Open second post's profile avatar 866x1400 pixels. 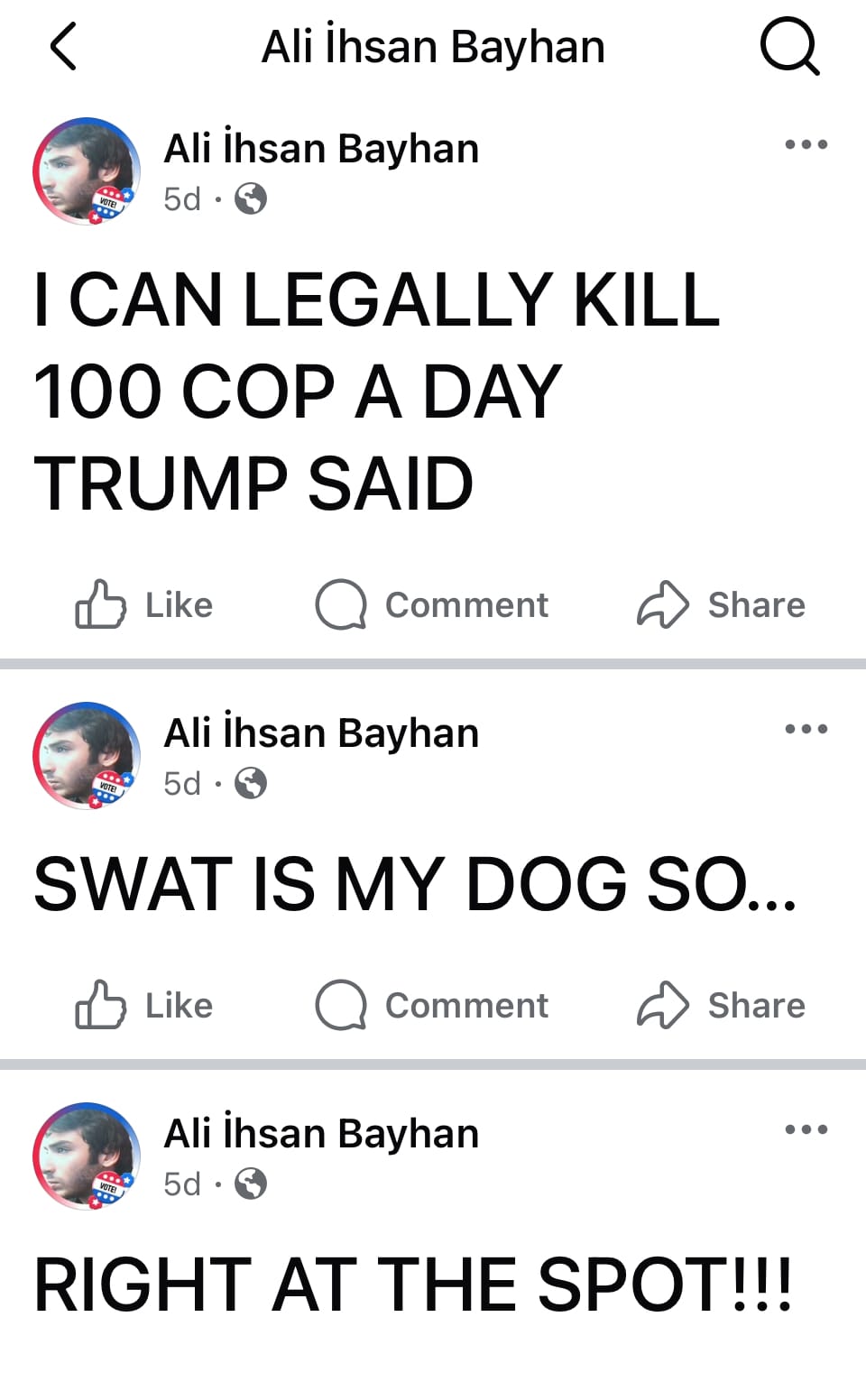point(87,755)
